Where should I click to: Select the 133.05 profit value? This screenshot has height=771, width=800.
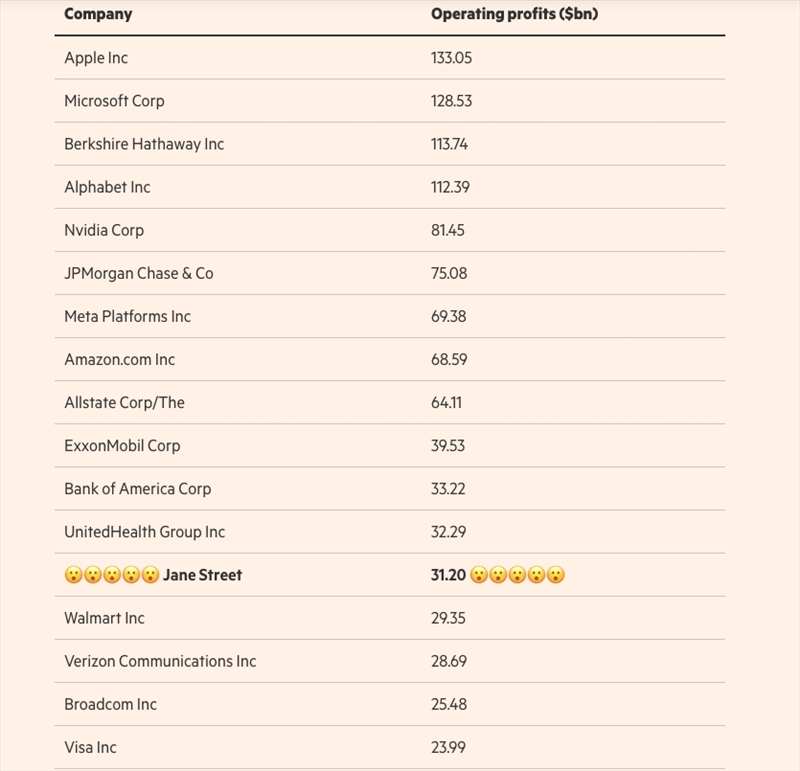(451, 58)
